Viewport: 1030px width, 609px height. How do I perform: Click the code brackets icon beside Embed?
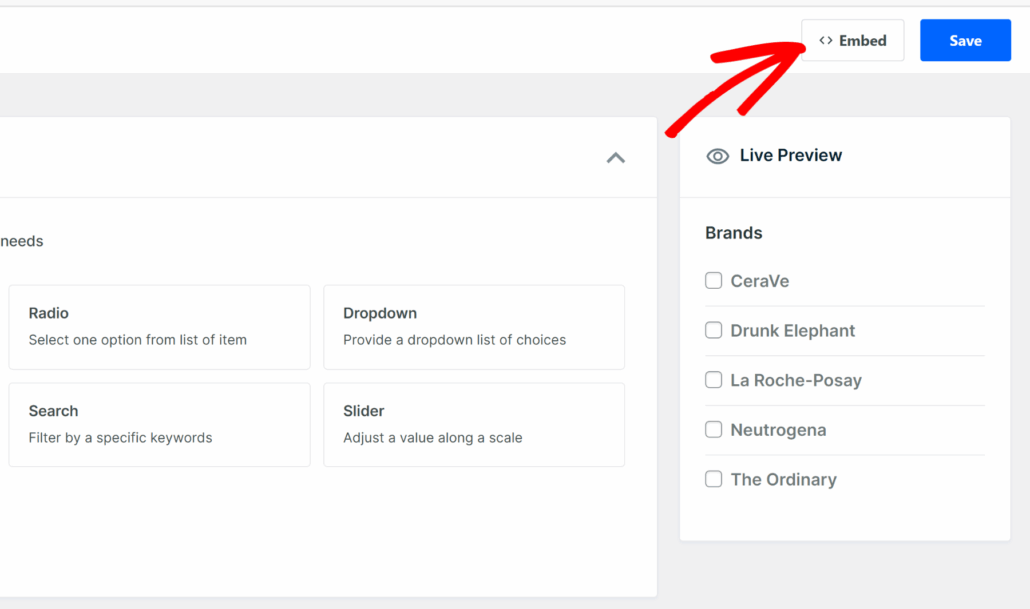(x=825, y=40)
